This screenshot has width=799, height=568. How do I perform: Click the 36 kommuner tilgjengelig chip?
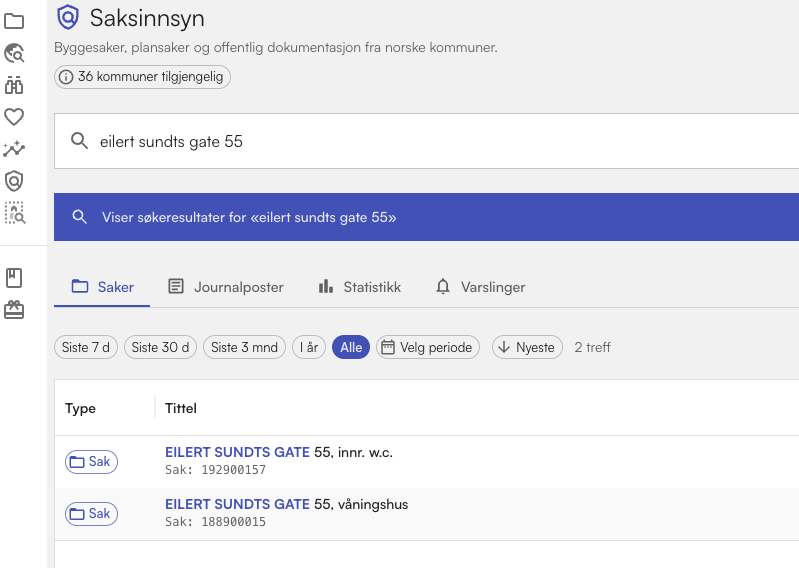(142, 77)
